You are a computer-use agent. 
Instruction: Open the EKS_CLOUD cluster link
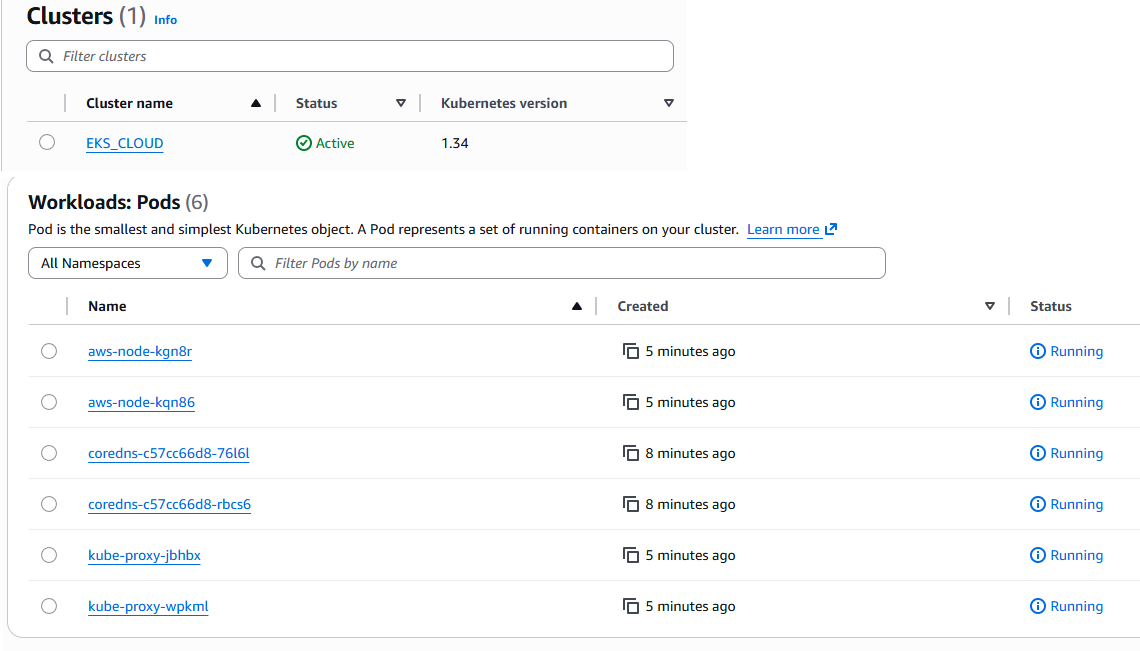(125, 143)
